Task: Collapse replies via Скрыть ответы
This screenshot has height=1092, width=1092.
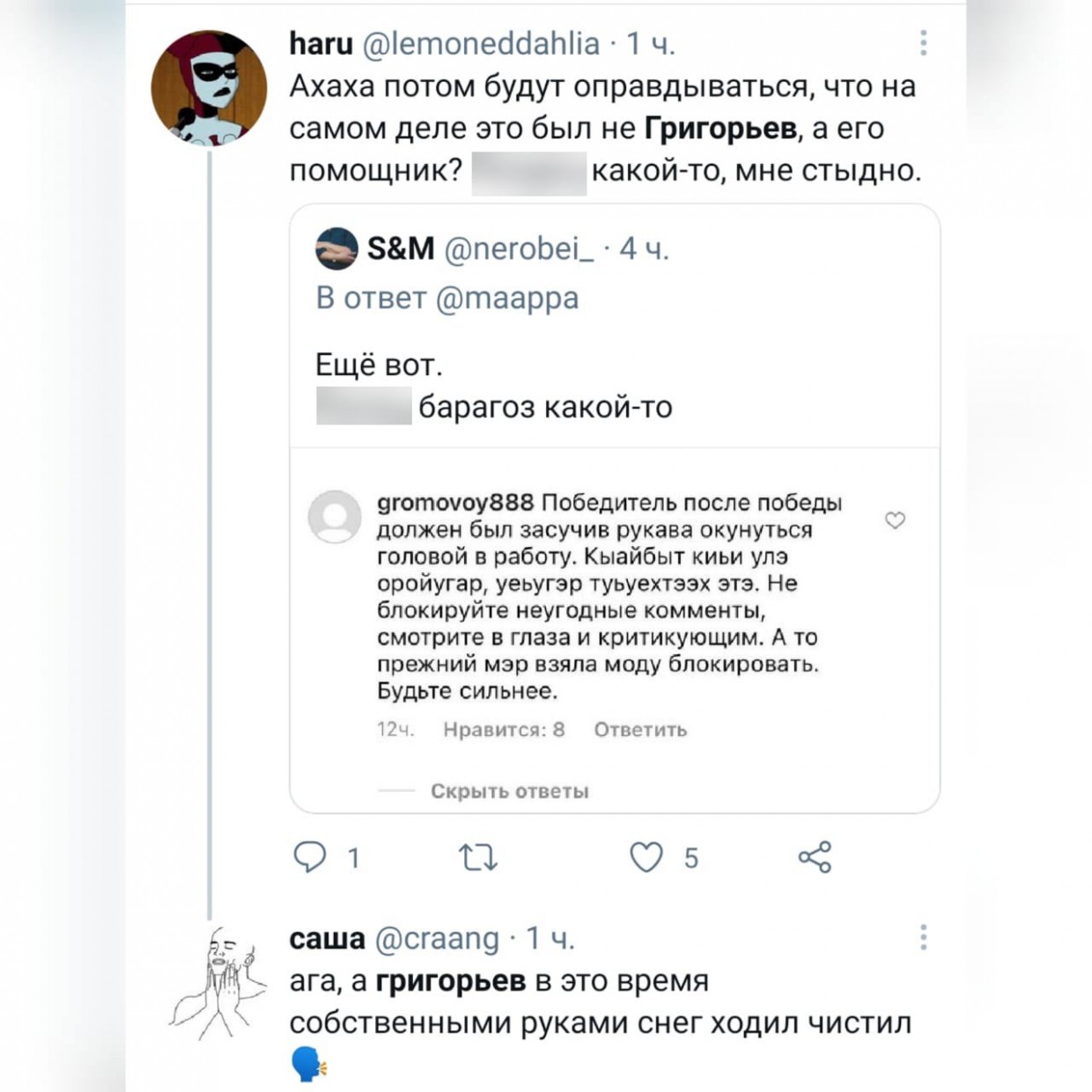Action: coord(509,791)
